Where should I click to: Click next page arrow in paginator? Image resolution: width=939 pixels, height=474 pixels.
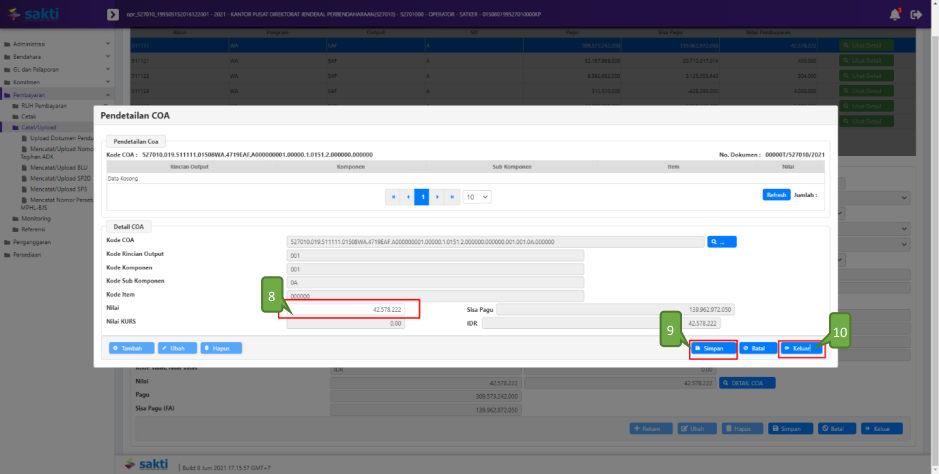point(438,197)
